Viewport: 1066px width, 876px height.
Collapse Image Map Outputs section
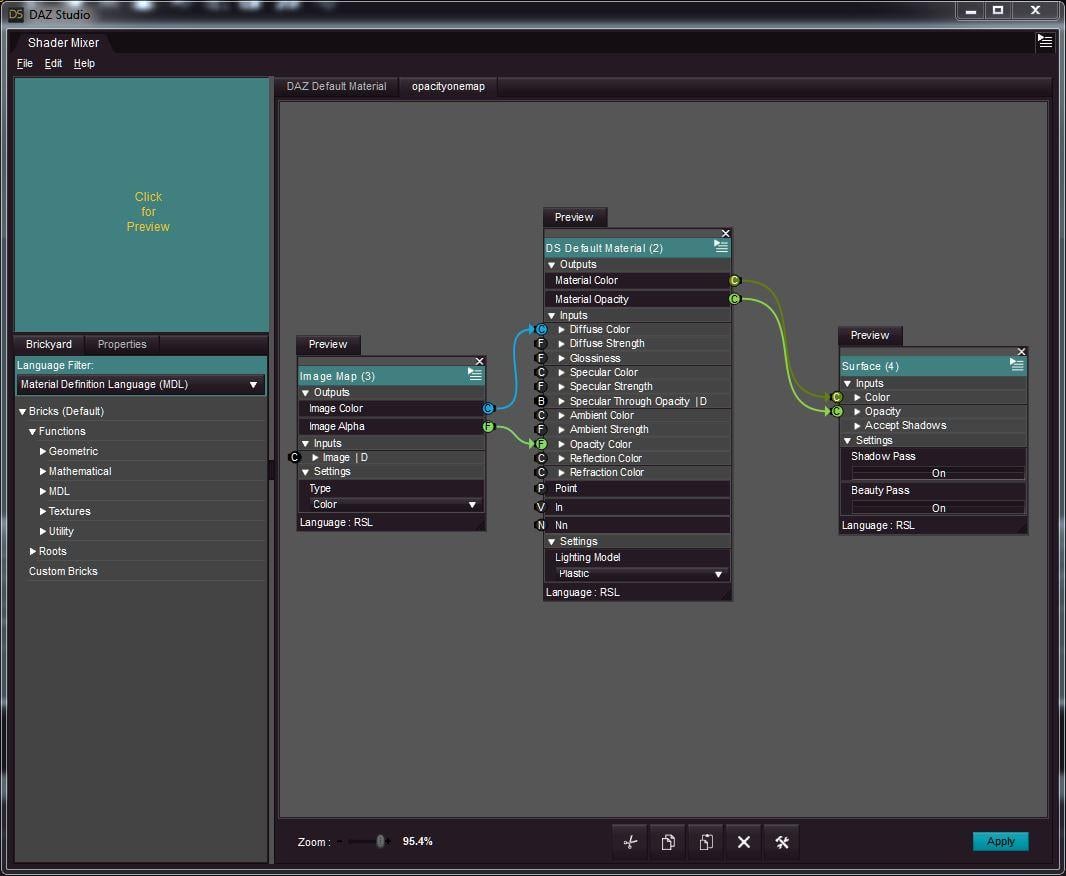pyautogui.click(x=306, y=393)
